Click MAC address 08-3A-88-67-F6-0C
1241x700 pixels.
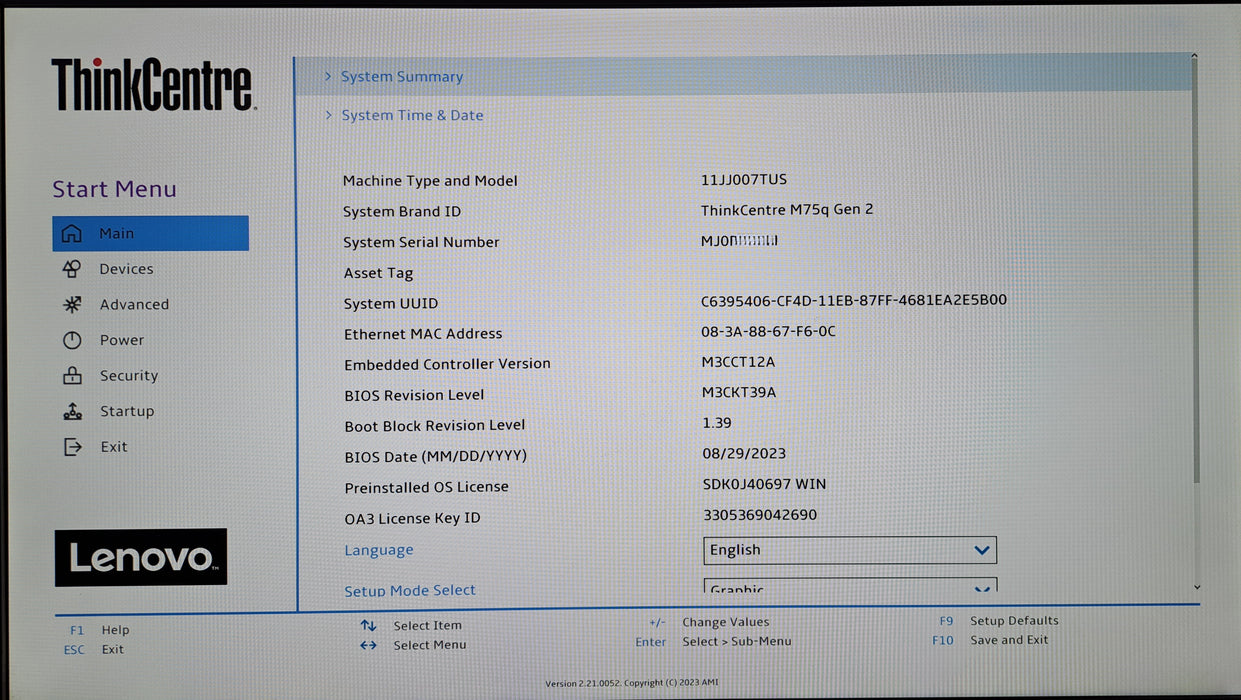[769, 331]
